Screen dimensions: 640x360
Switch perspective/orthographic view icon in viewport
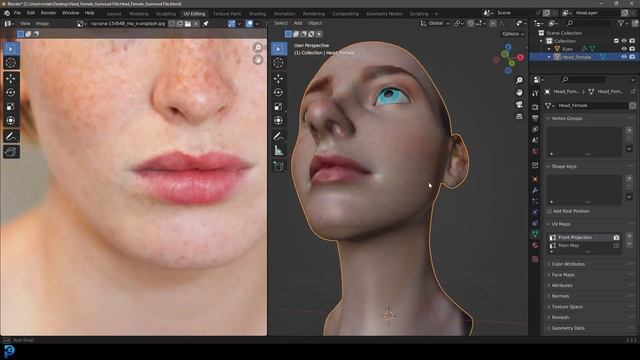519,117
